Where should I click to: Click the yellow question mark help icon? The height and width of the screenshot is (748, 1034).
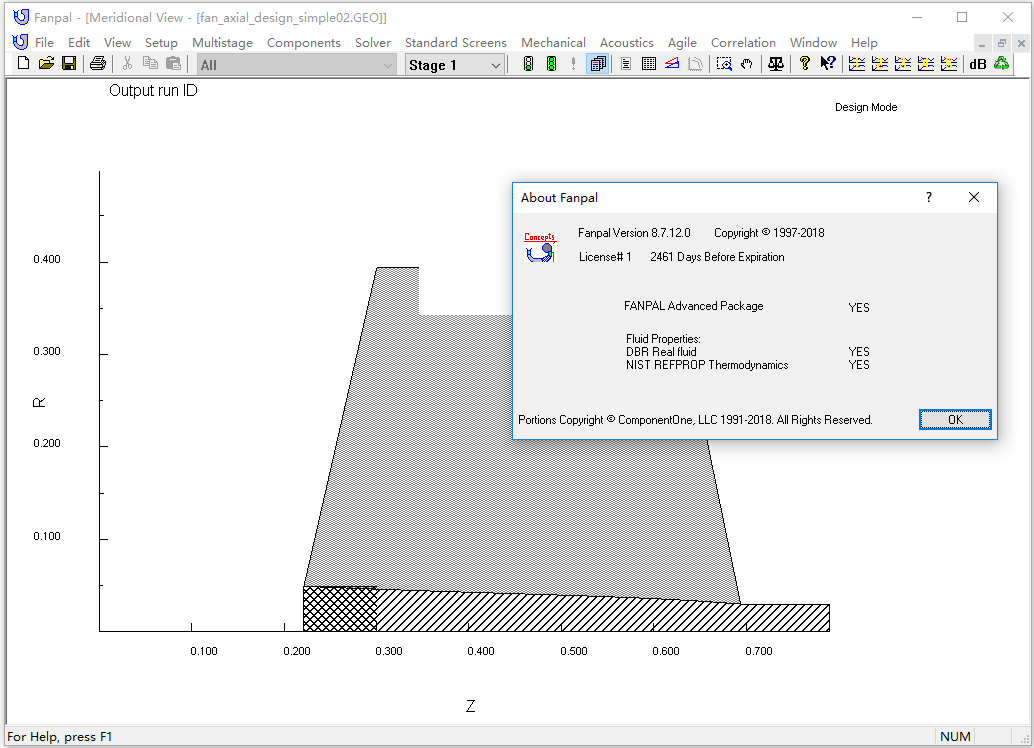805,64
